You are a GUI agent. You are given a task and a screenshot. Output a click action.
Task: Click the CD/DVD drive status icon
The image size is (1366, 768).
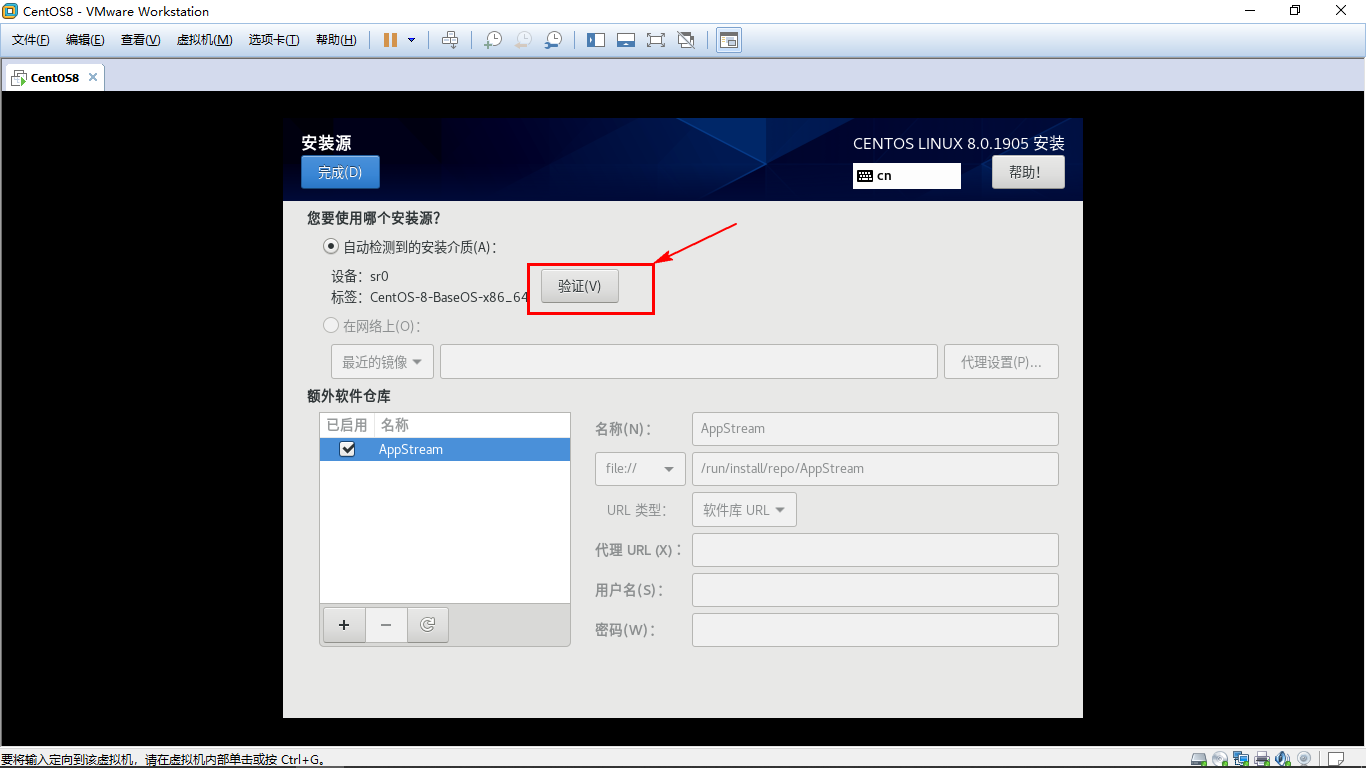[1220, 759]
